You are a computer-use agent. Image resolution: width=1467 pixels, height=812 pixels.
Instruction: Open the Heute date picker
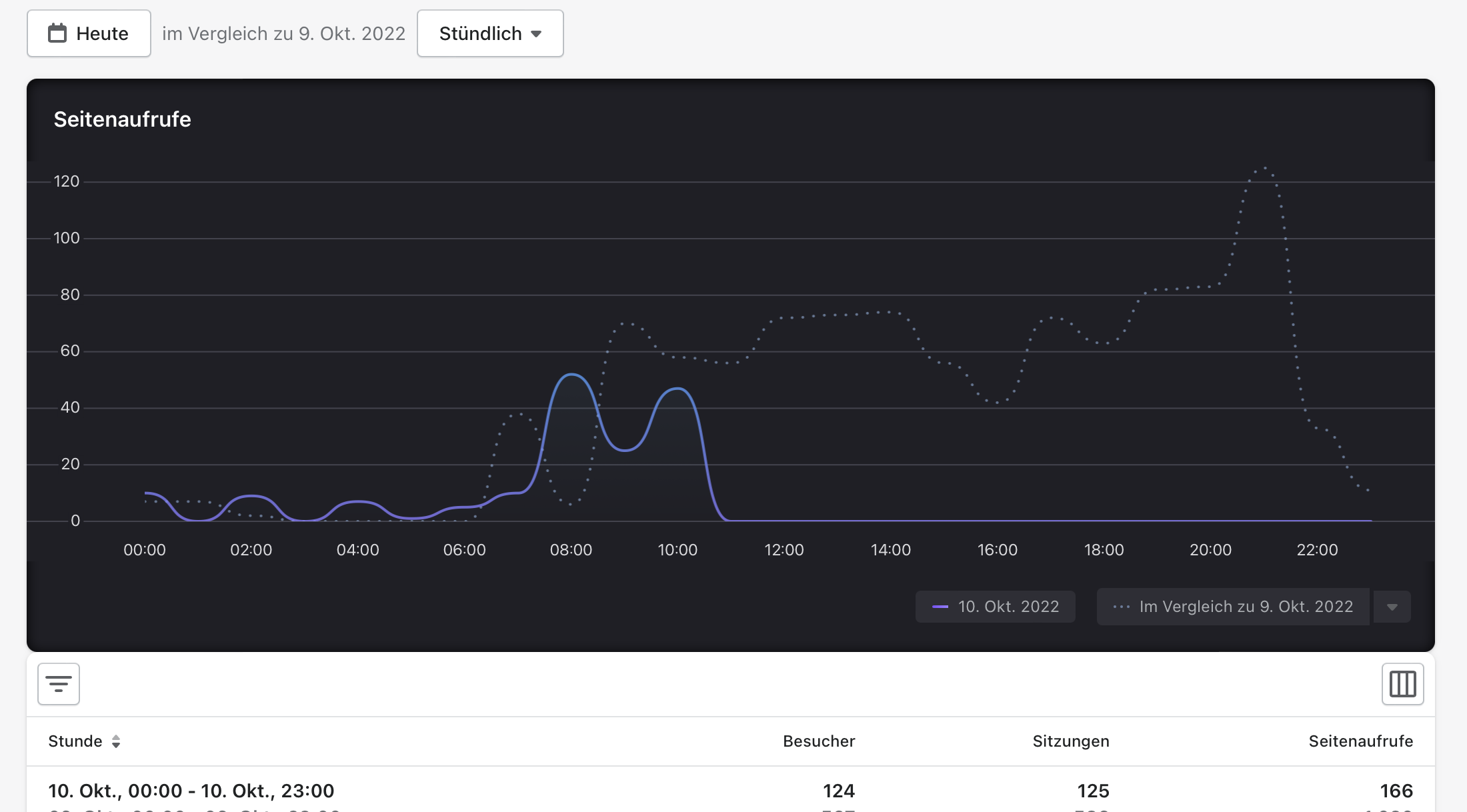[89, 33]
